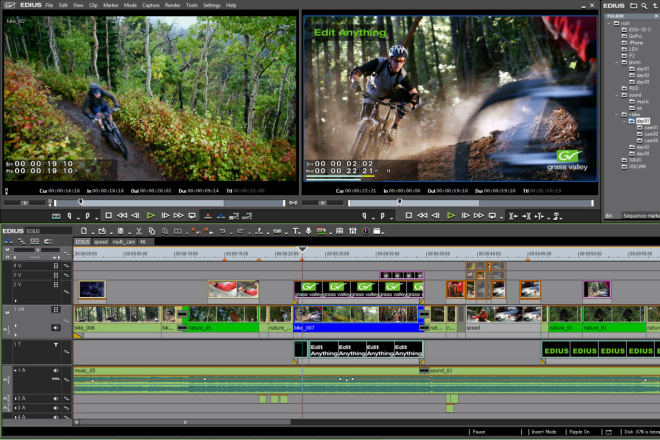This screenshot has width=660, height=440.
Task: Stop playback in the recorder player
Action: coord(408,216)
